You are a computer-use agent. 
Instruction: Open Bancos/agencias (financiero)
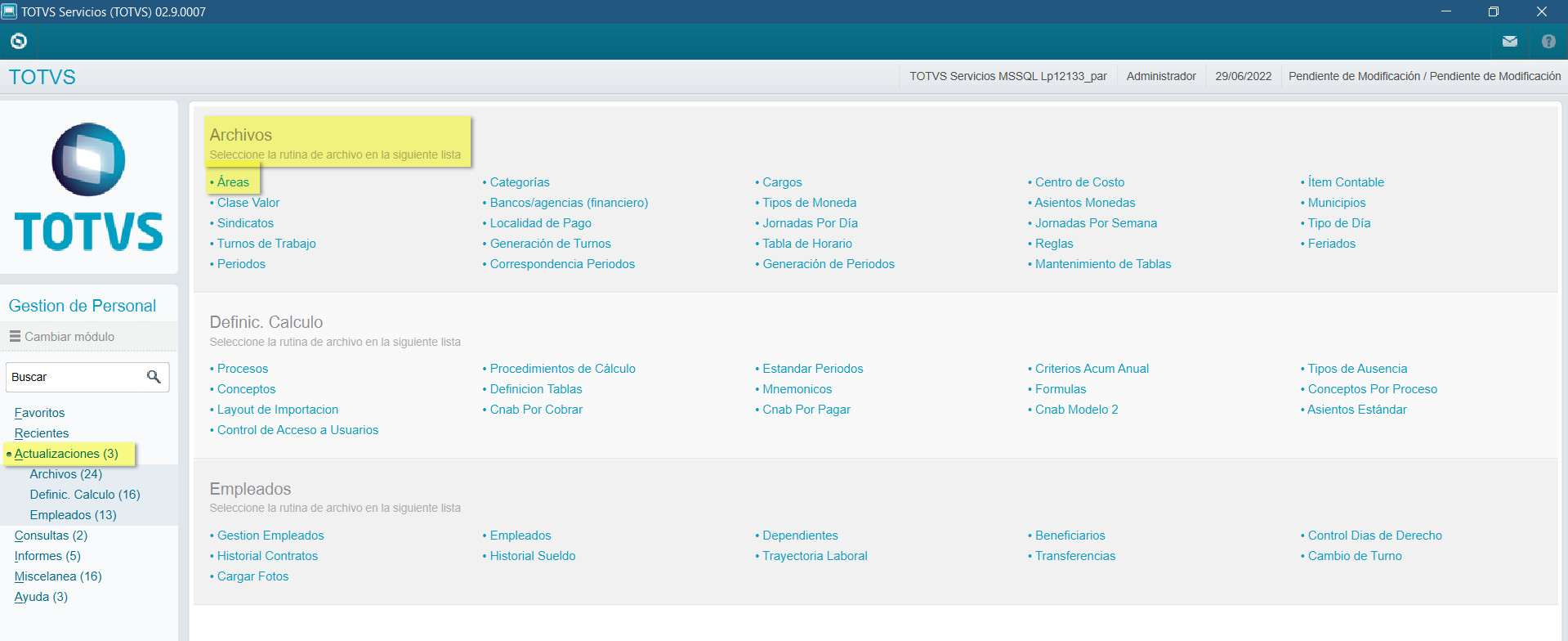pyautogui.click(x=569, y=203)
